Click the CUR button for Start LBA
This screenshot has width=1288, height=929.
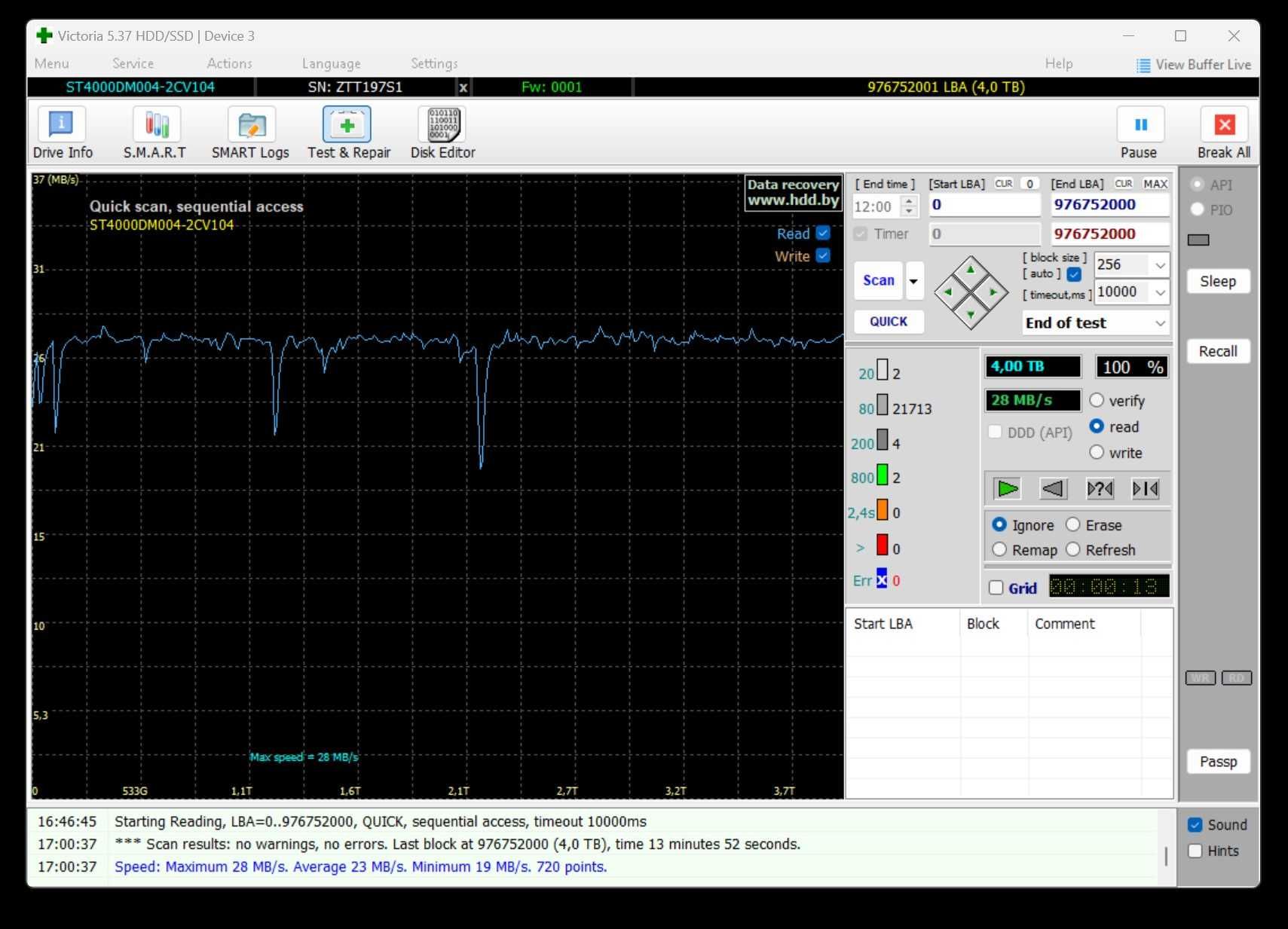[x=1003, y=184]
